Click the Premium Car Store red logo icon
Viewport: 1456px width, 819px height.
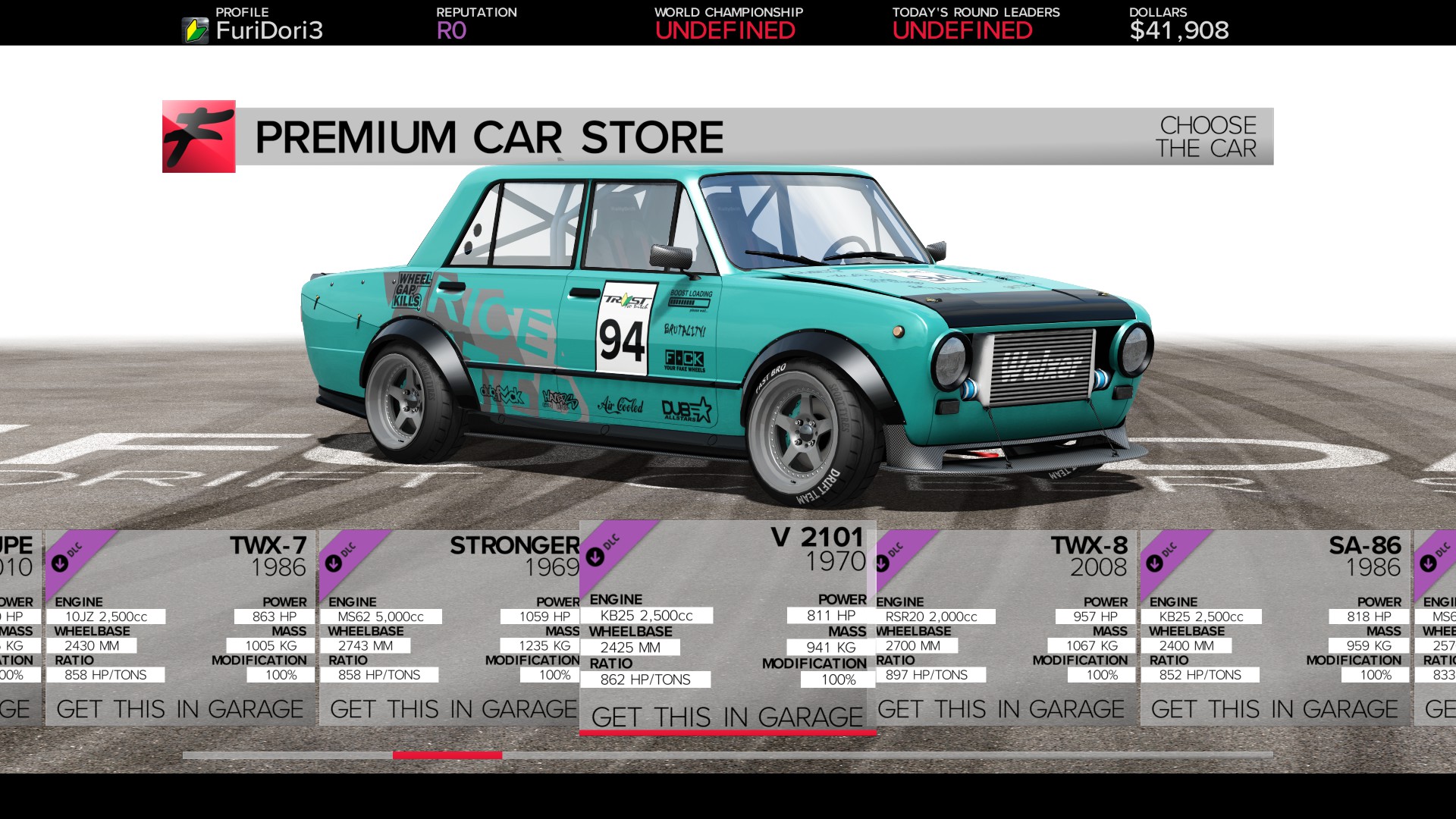click(x=199, y=136)
